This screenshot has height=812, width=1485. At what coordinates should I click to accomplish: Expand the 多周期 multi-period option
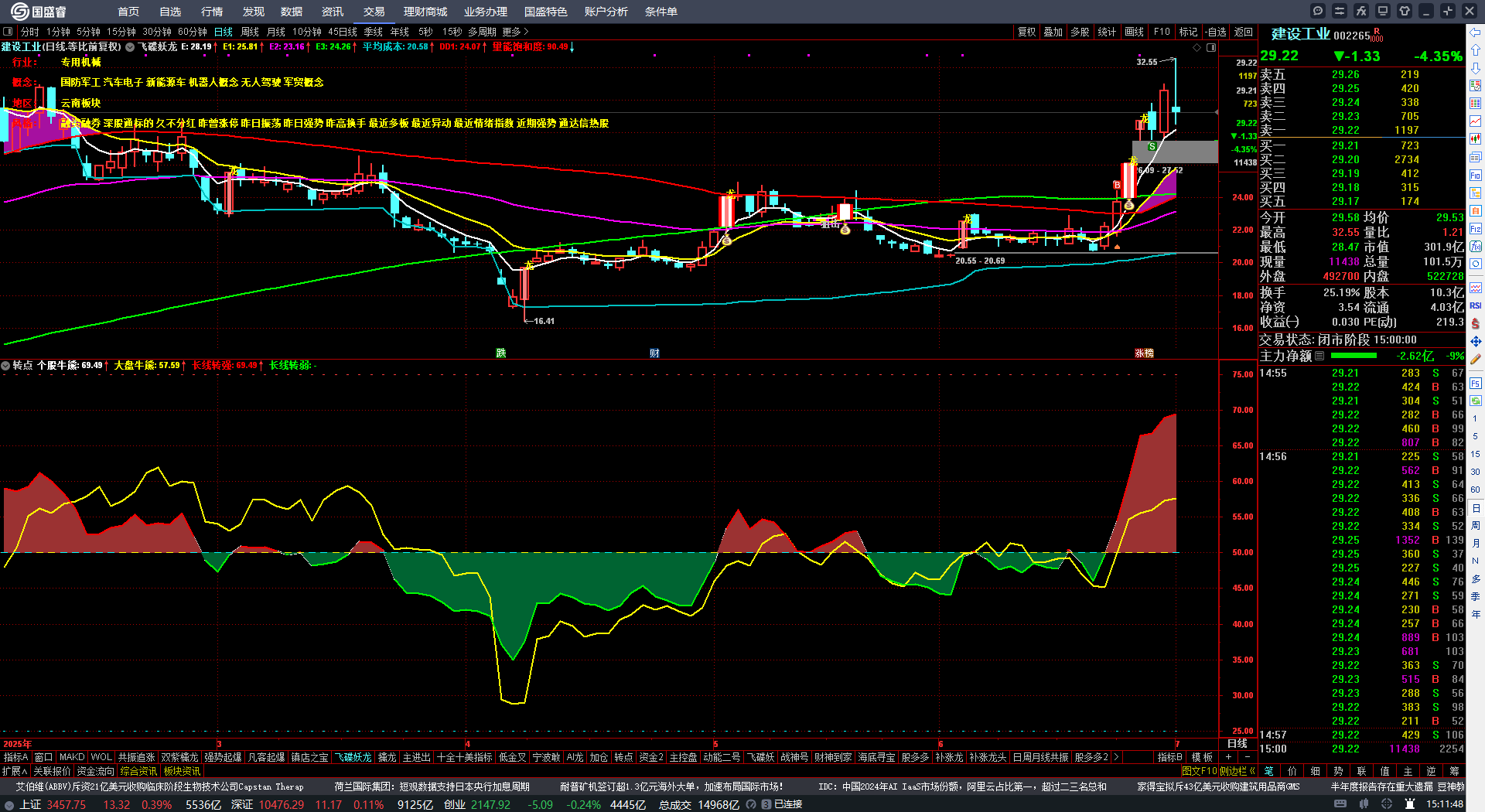coord(482,32)
